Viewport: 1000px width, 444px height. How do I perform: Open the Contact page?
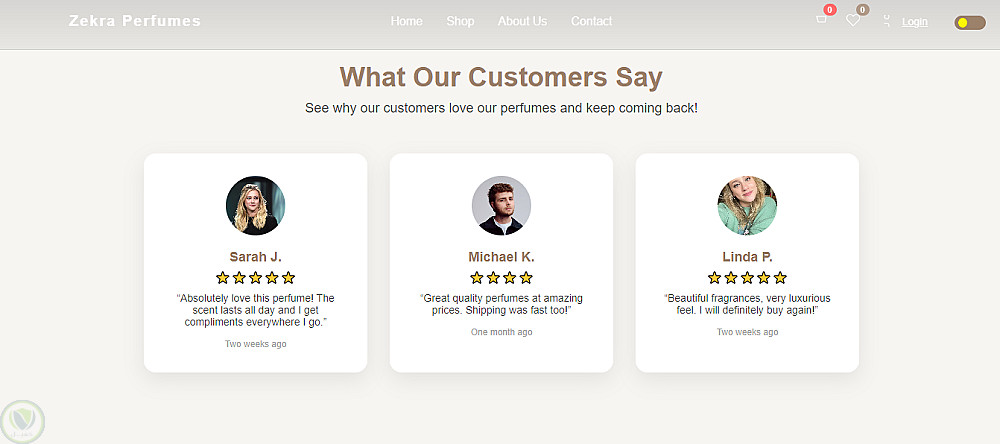coord(591,21)
